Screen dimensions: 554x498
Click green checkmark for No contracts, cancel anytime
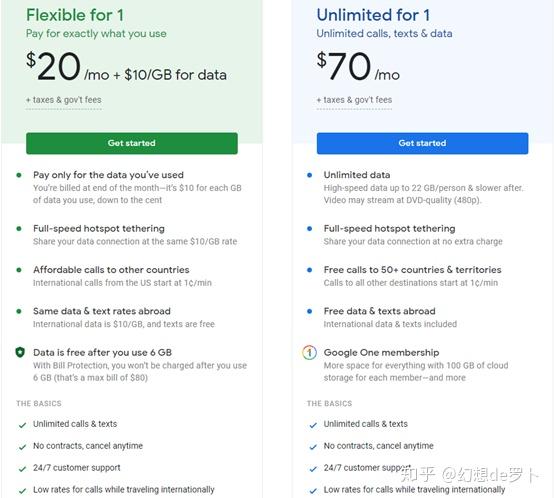[x=22, y=447]
